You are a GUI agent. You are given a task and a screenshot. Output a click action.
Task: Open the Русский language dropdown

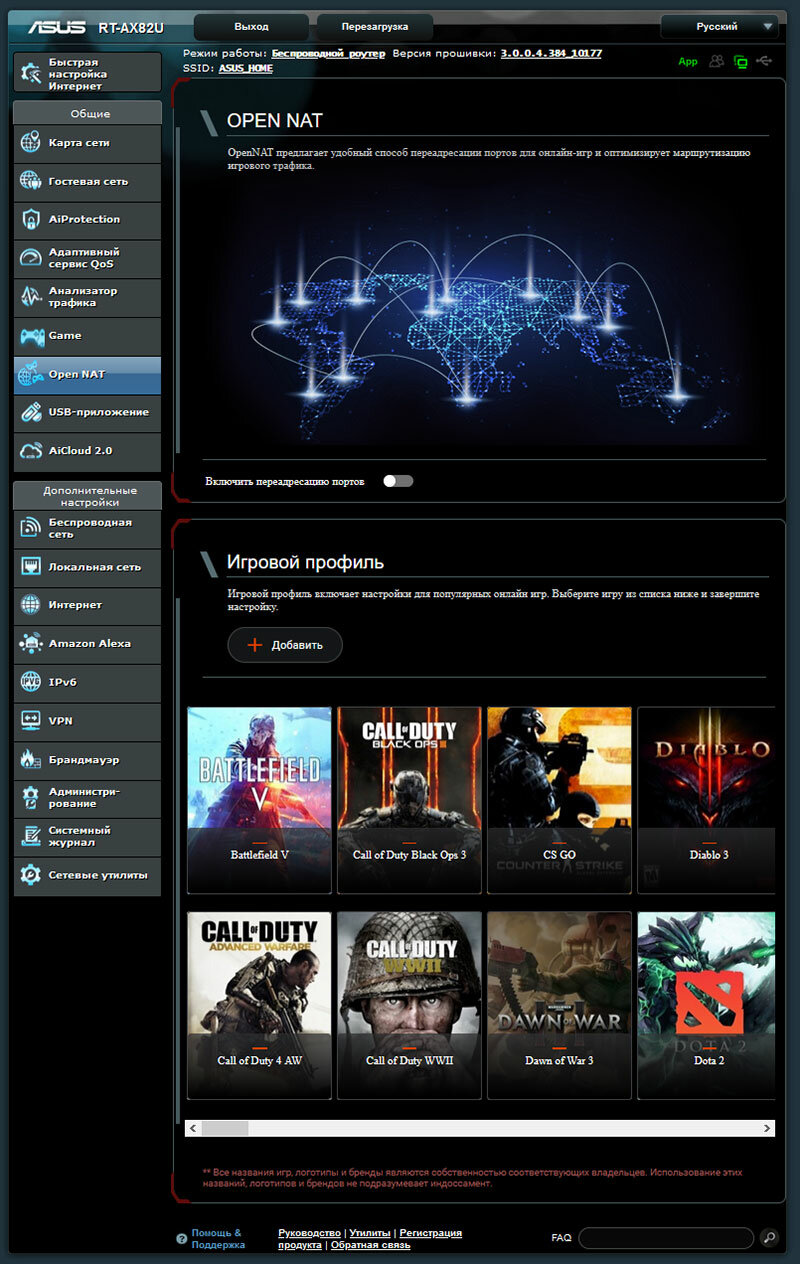tap(719, 27)
